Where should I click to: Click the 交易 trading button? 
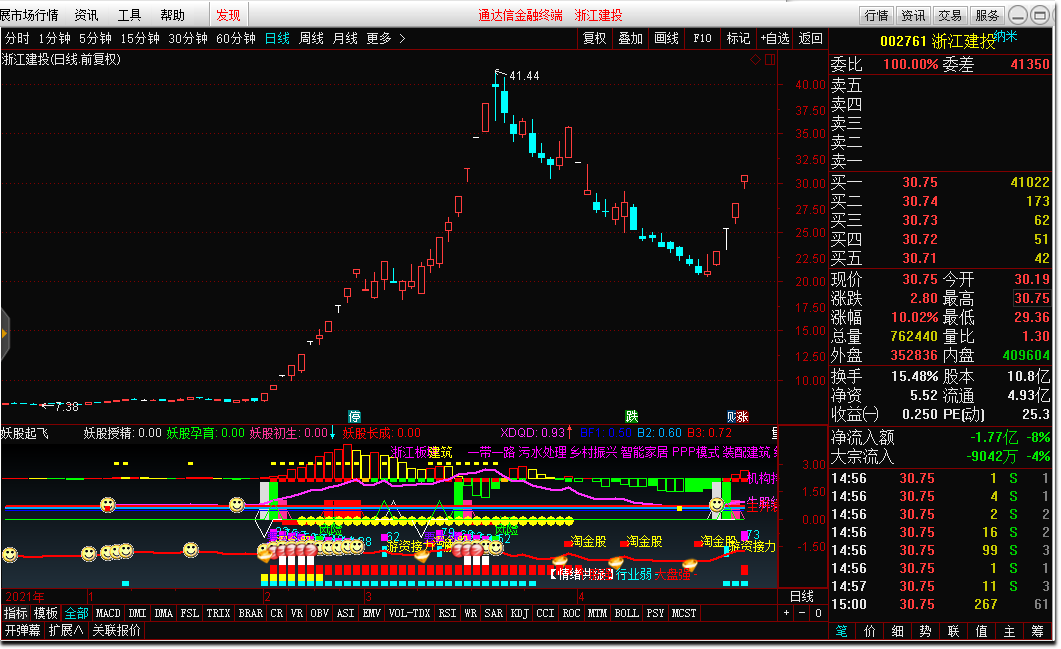(950, 16)
